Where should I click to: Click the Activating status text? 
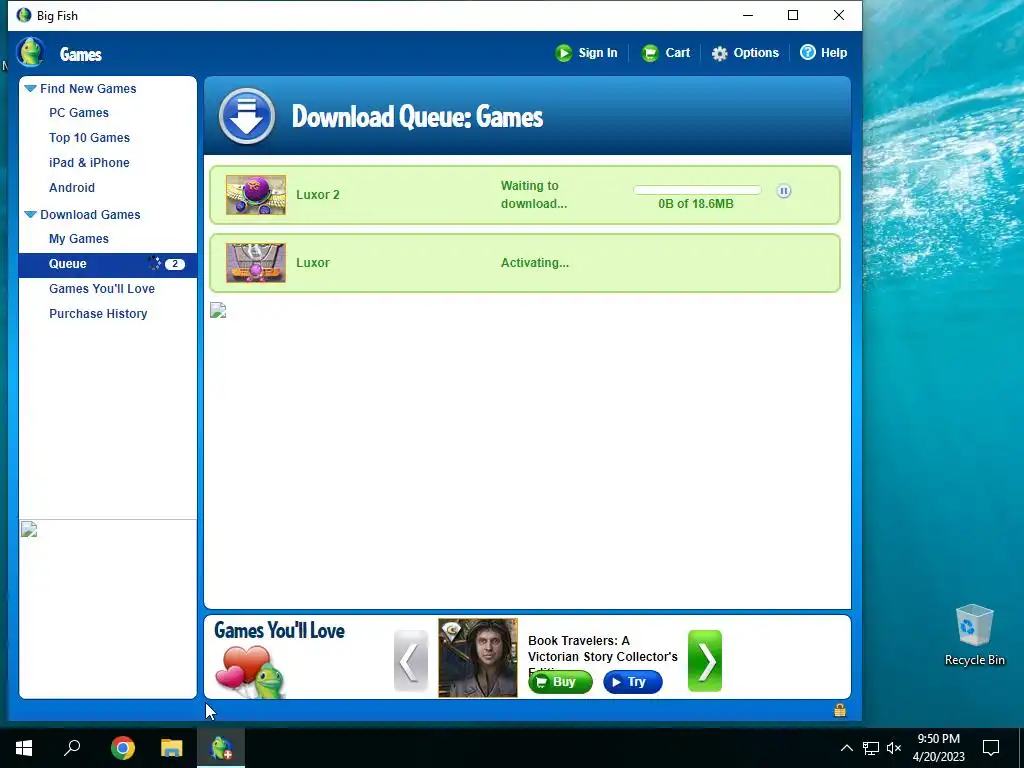point(534,263)
